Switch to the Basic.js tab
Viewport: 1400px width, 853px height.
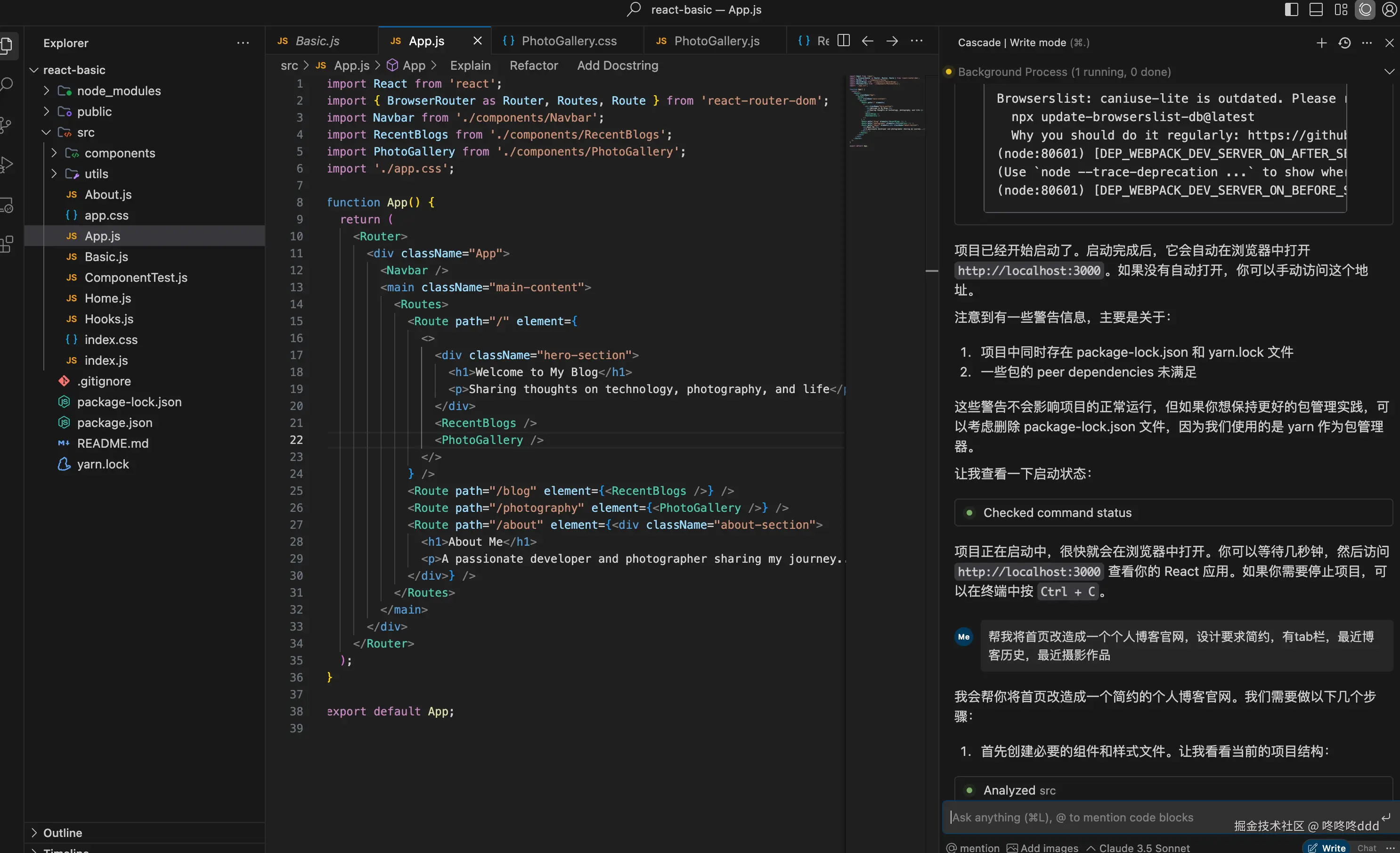(x=317, y=41)
